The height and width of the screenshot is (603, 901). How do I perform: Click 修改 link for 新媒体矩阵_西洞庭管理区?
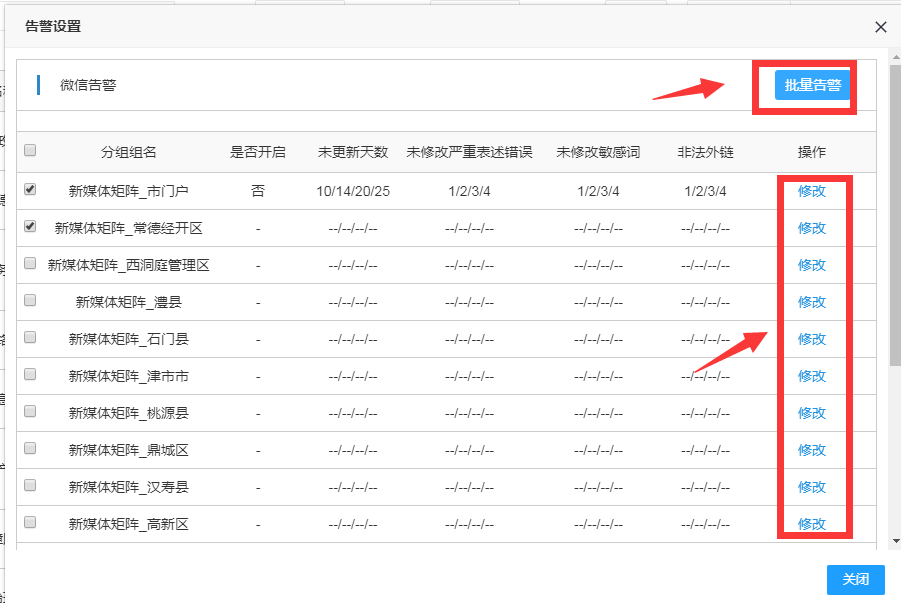pyautogui.click(x=812, y=265)
